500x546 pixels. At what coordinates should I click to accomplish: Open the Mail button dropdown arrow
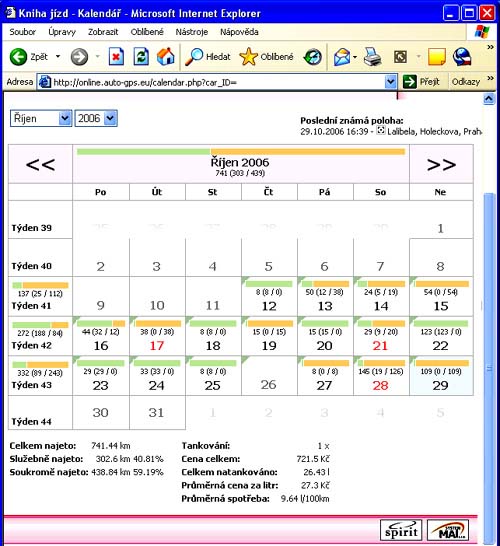coord(355,57)
